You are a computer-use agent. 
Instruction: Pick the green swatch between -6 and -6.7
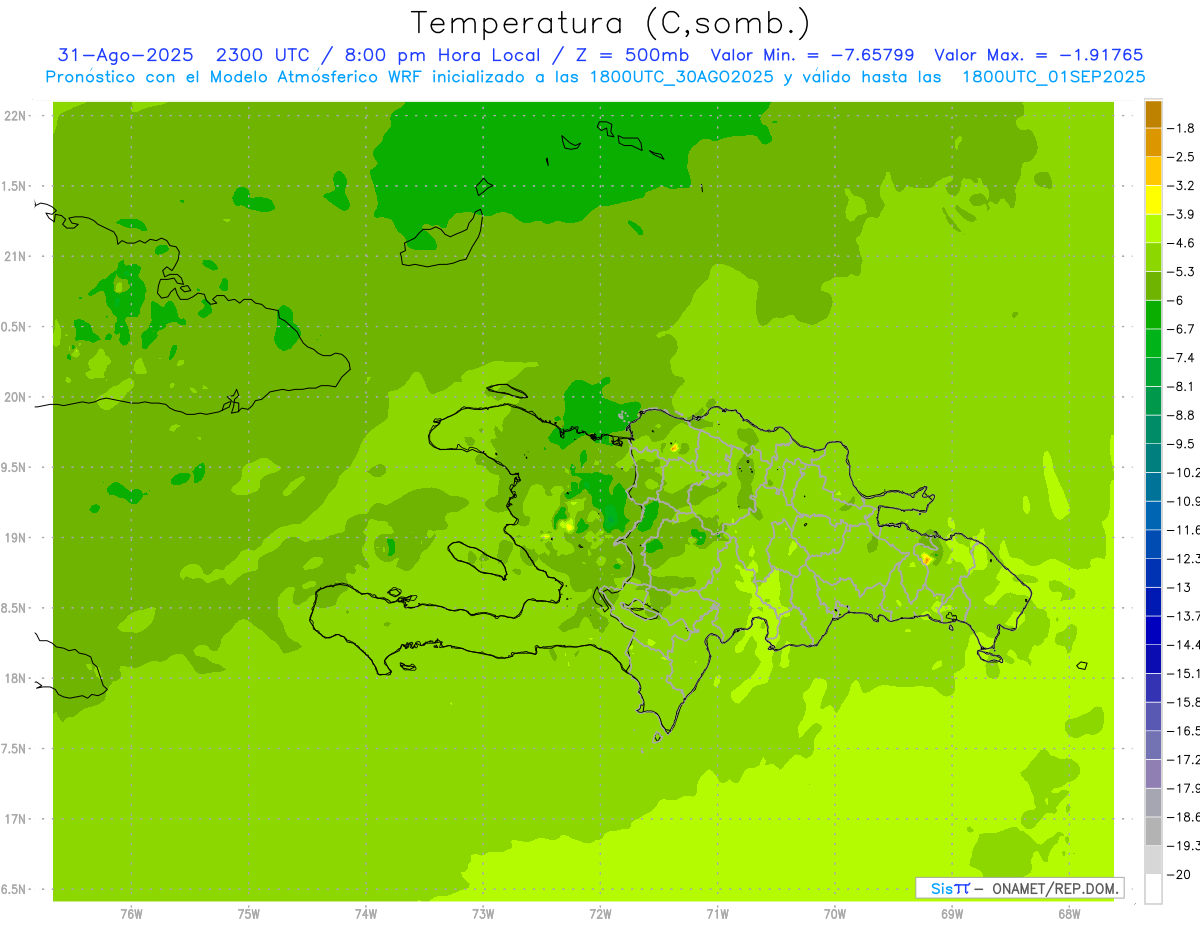pyautogui.click(x=1153, y=314)
